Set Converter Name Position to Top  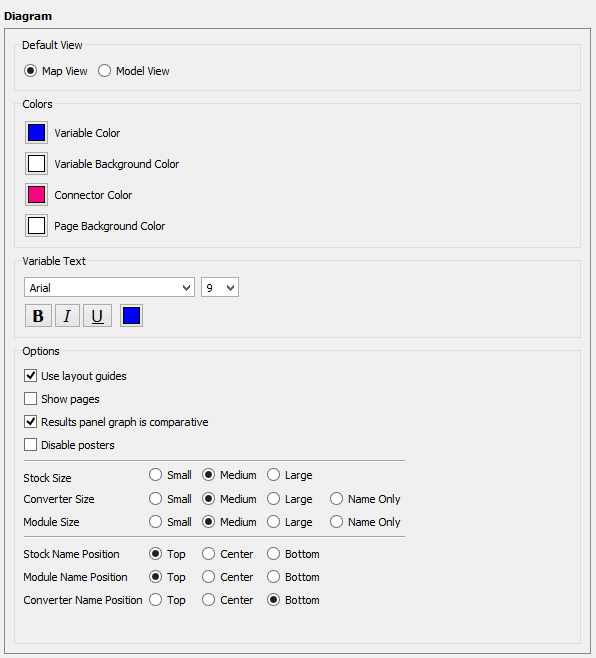(155, 600)
